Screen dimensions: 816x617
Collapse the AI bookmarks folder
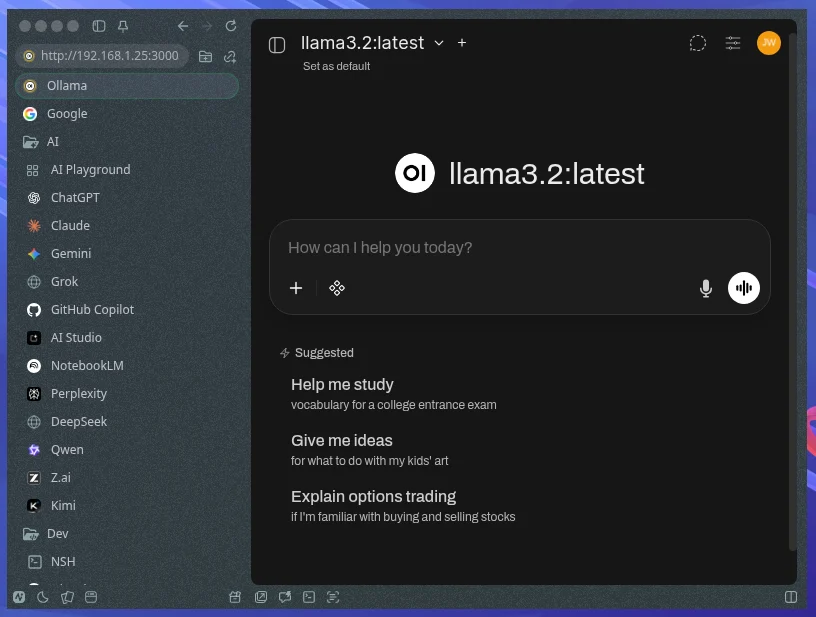(31, 142)
